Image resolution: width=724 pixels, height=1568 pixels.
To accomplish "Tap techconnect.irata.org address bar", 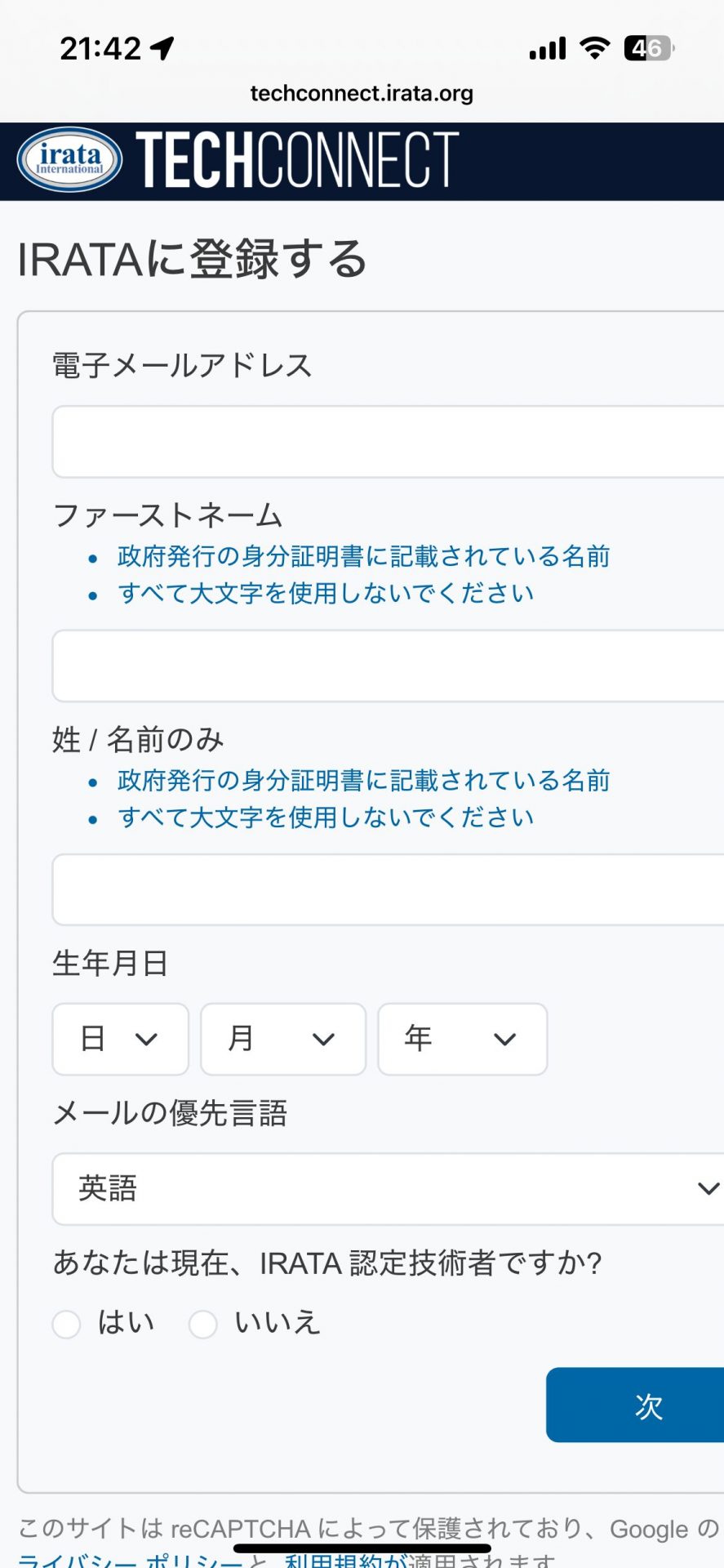I will coord(362,94).
